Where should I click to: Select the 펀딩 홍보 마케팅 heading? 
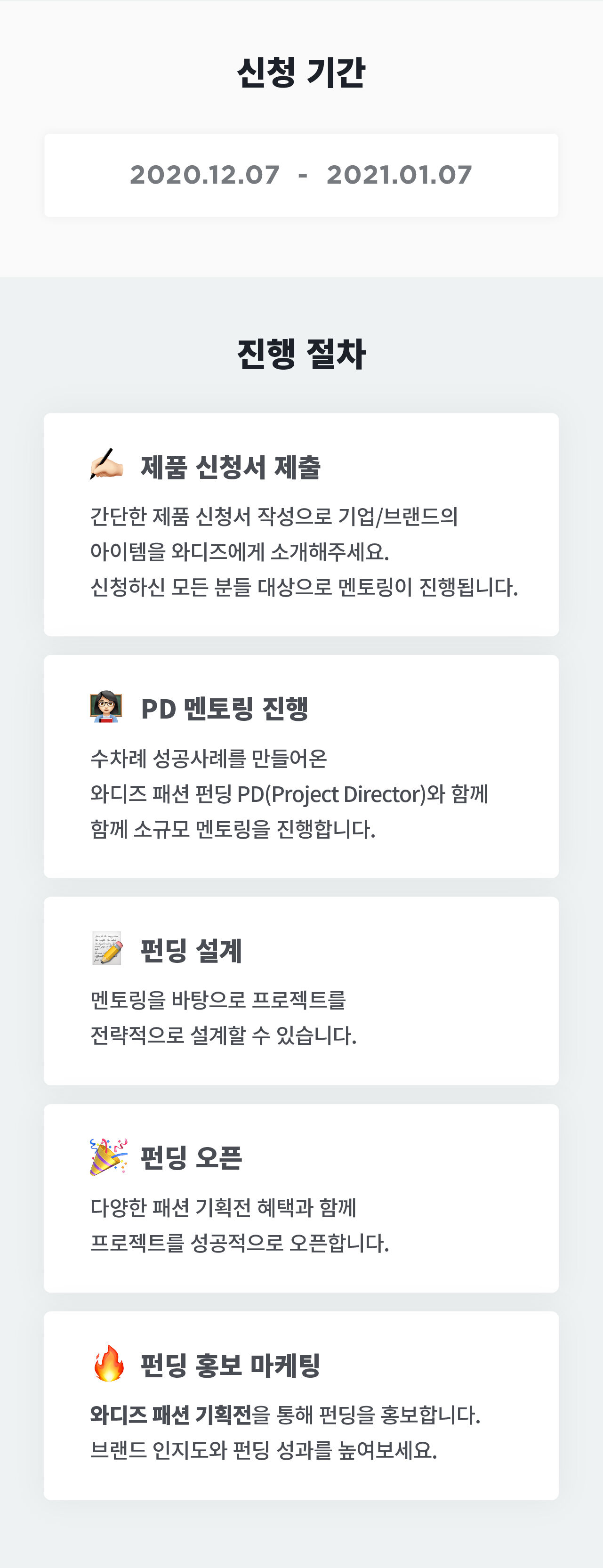point(230,1366)
